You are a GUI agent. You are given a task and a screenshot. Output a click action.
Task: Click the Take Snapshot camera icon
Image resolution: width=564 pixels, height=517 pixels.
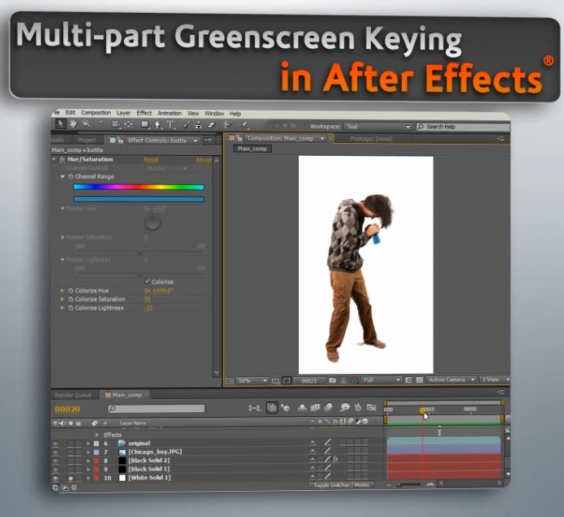(332, 380)
